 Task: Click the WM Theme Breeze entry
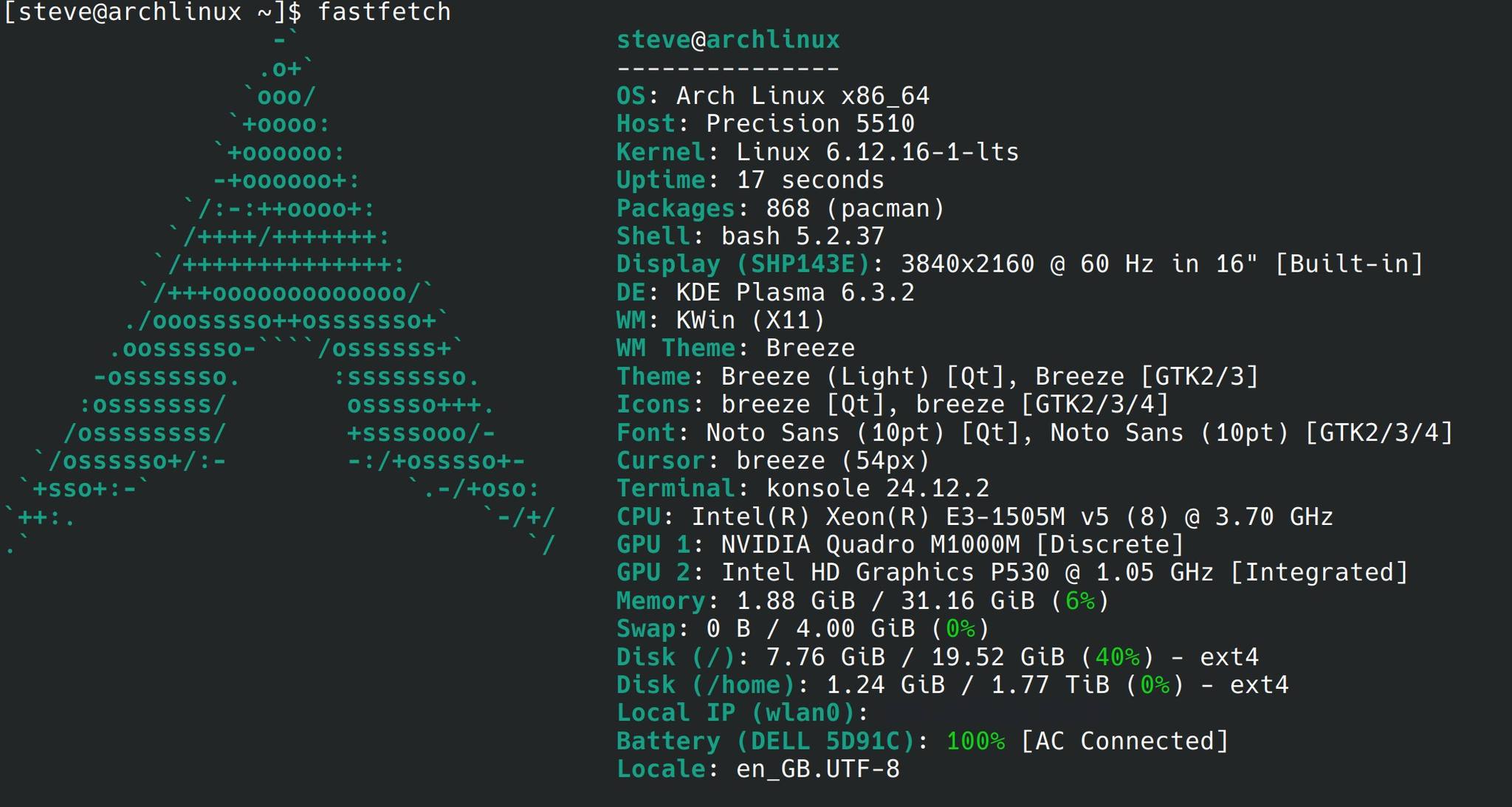(x=735, y=348)
